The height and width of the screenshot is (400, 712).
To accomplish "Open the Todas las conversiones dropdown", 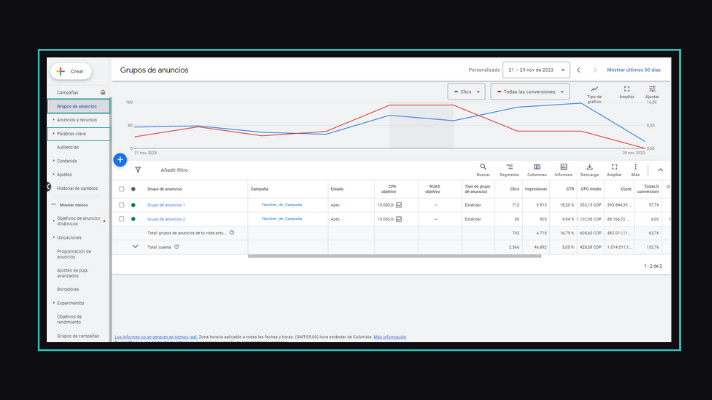I will pyautogui.click(x=530, y=92).
